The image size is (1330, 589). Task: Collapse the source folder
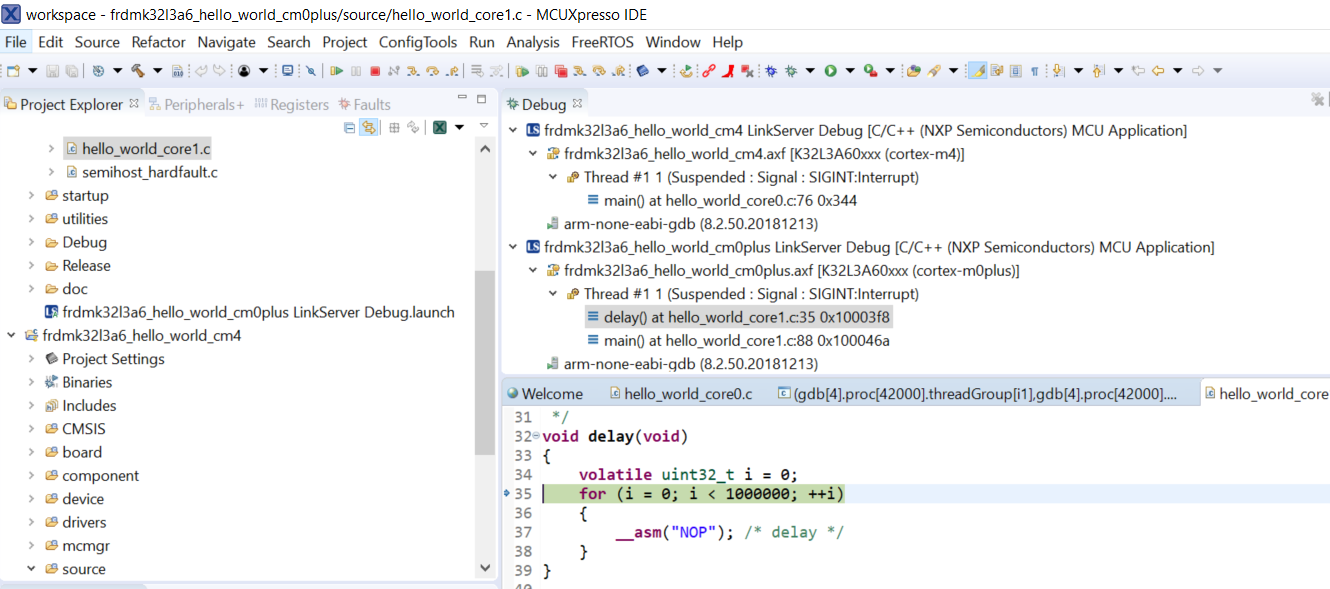(32, 569)
